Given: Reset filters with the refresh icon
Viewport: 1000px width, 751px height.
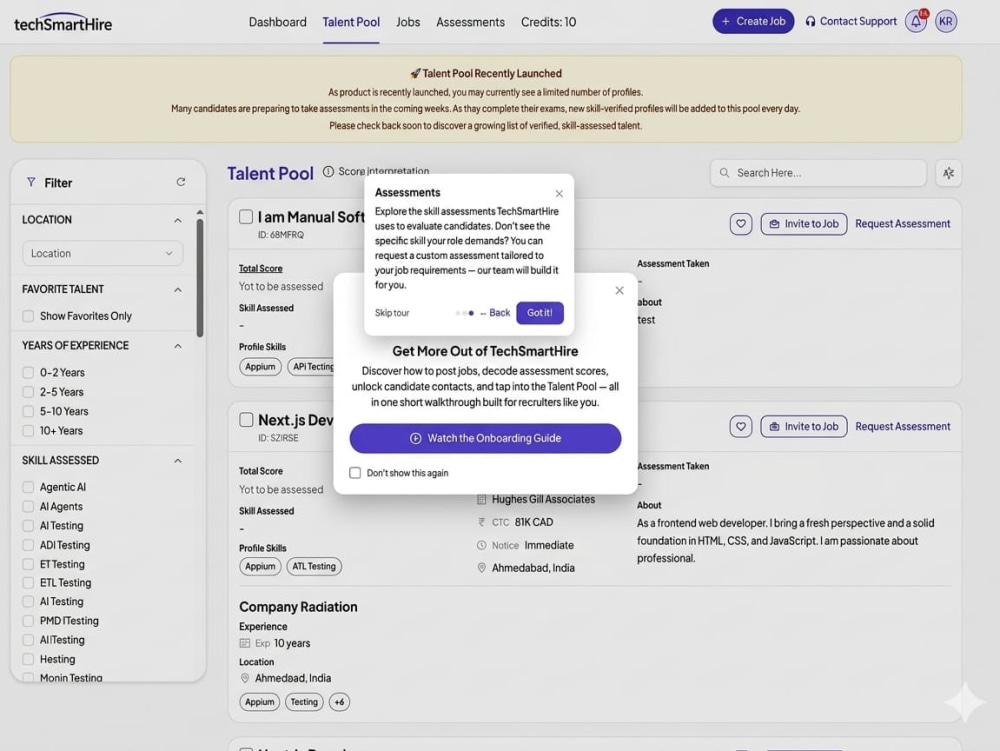Looking at the screenshot, I should 181,182.
